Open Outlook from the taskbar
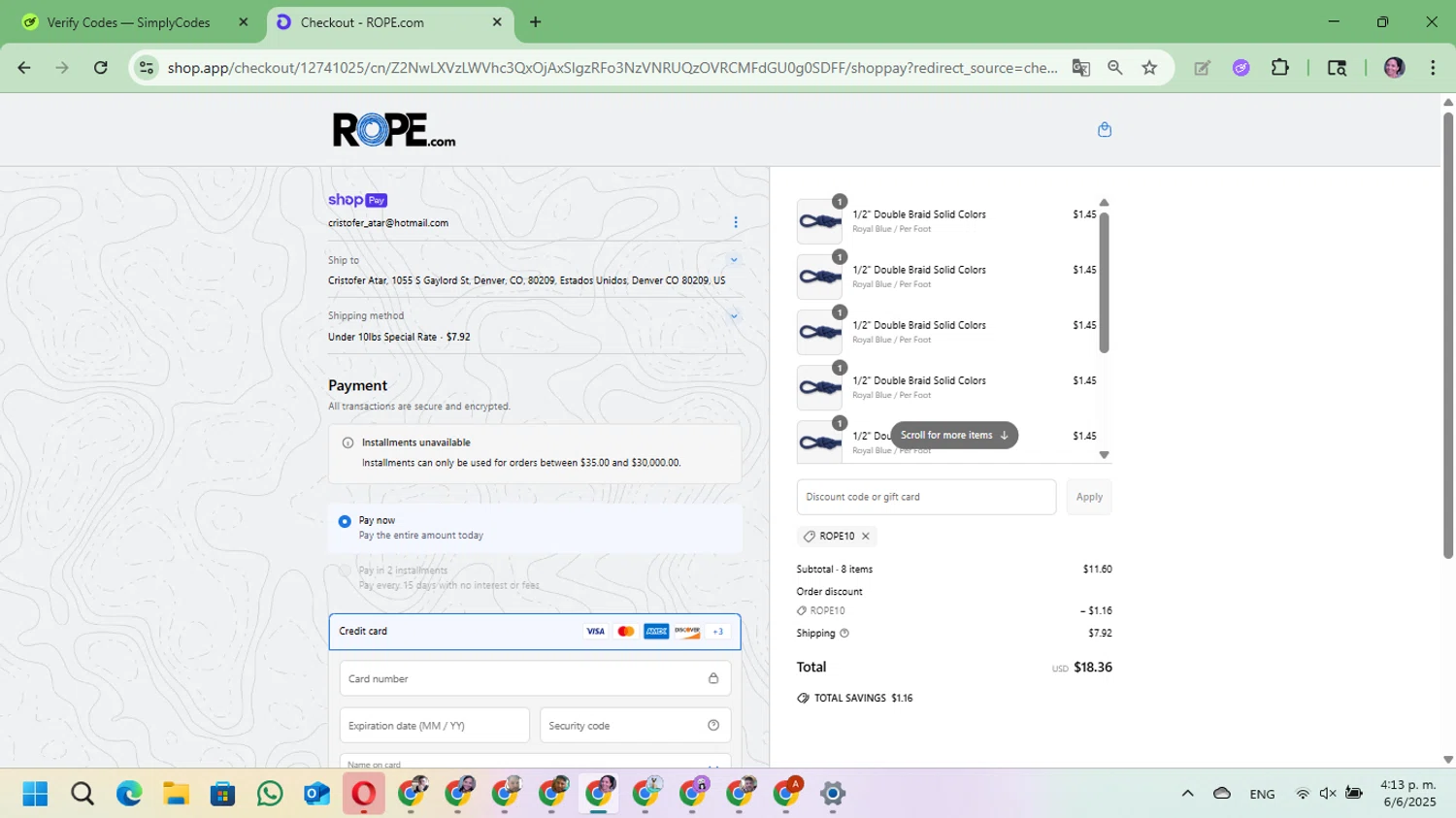 point(317,794)
